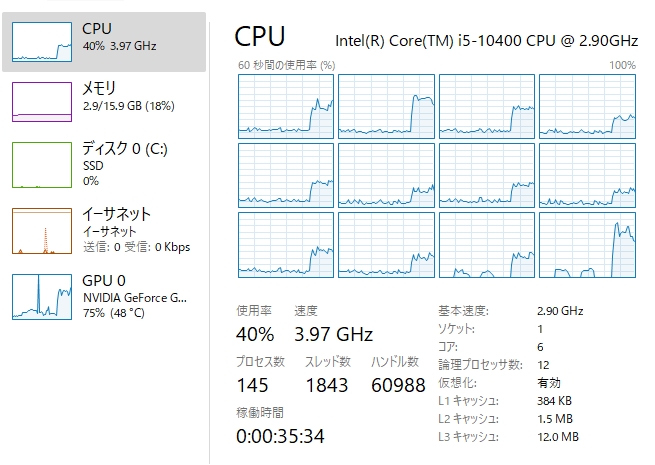This screenshot has width=655, height=465.
Task: Click the top-left logical processor graph
Action: coord(286,105)
